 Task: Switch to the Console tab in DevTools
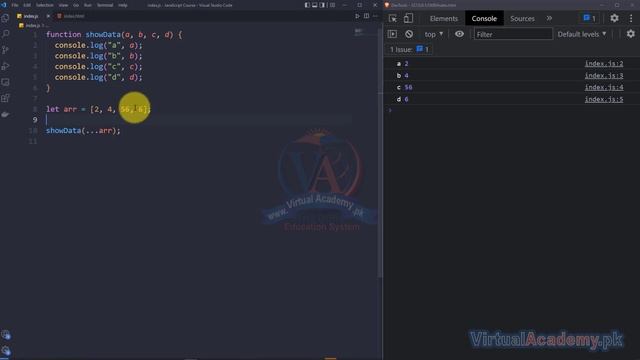[x=484, y=18]
